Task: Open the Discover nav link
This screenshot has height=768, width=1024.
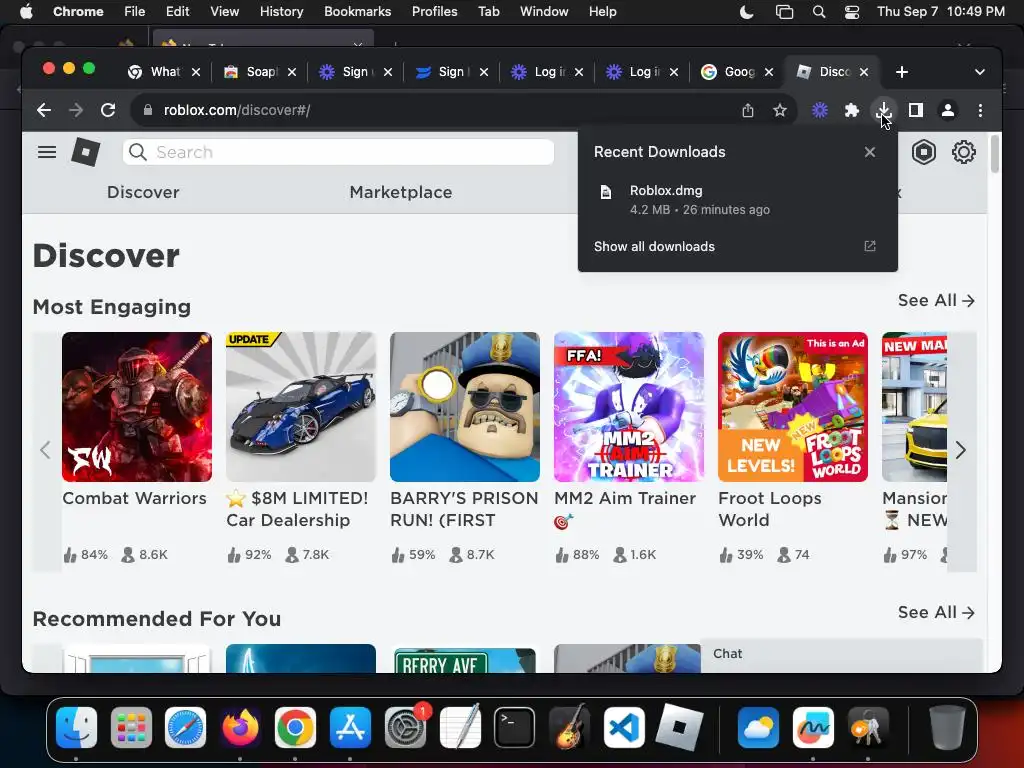Action: coord(143,192)
